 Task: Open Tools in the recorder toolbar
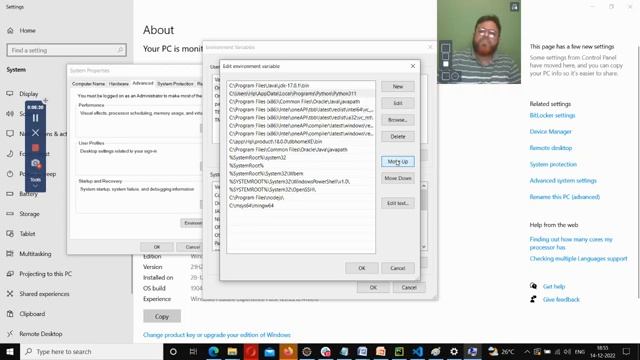tap(36, 180)
